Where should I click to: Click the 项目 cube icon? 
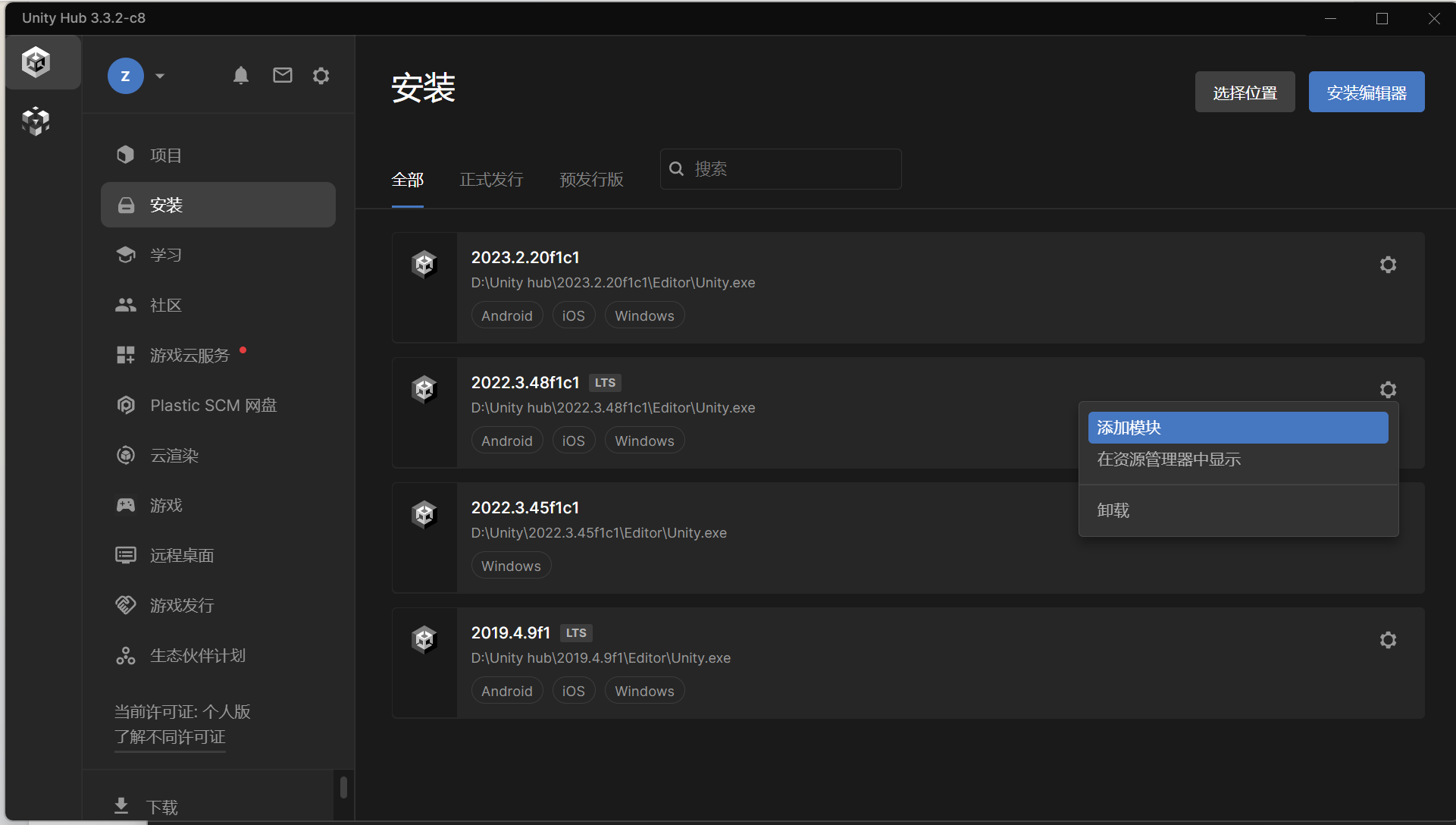(x=126, y=155)
